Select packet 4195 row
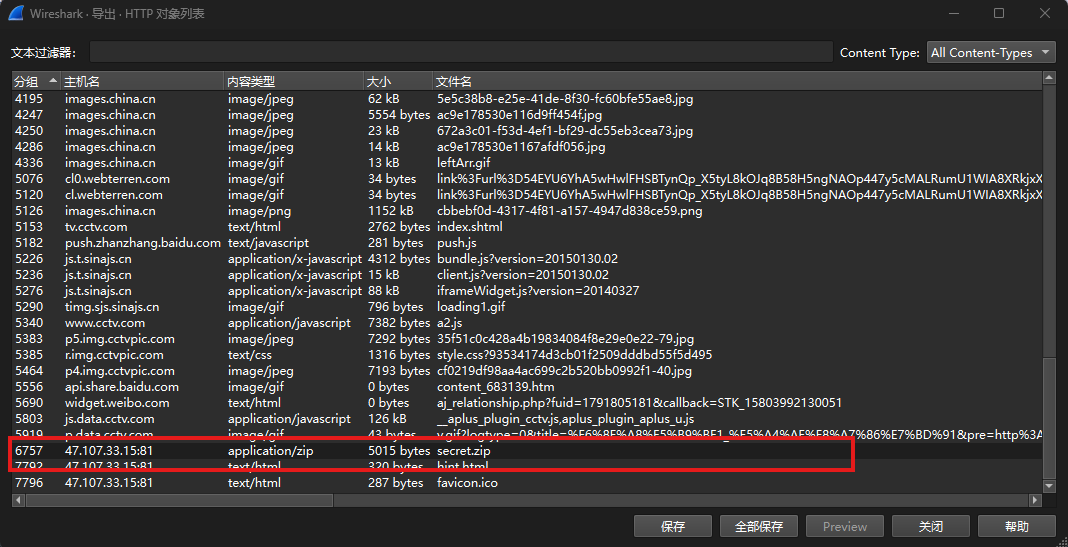1068x547 pixels. pyautogui.click(x=527, y=99)
